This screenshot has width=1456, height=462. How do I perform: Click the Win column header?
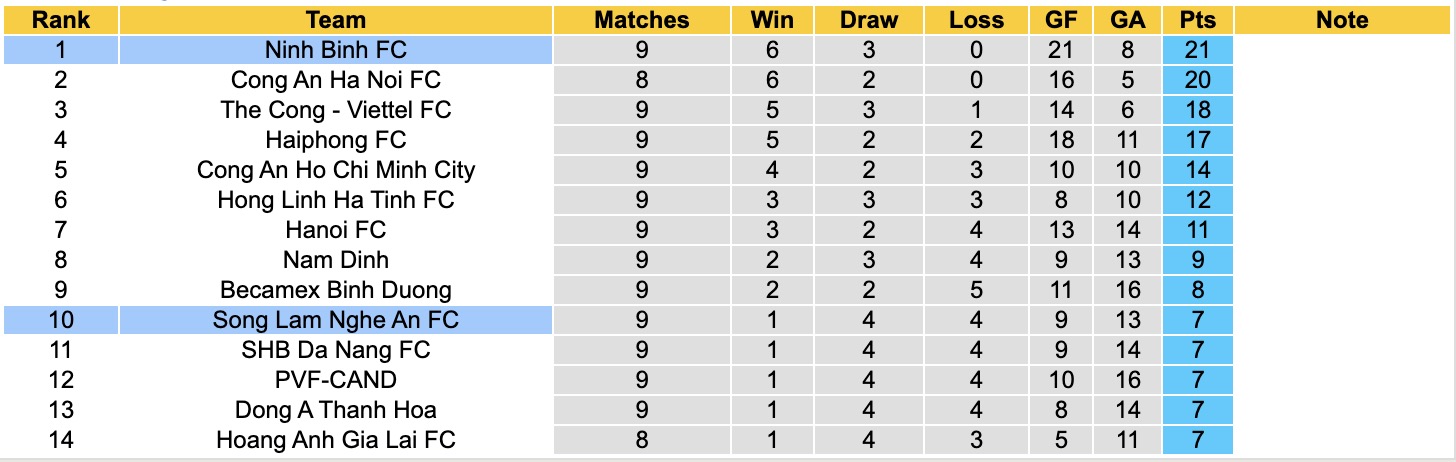[x=770, y=20]
